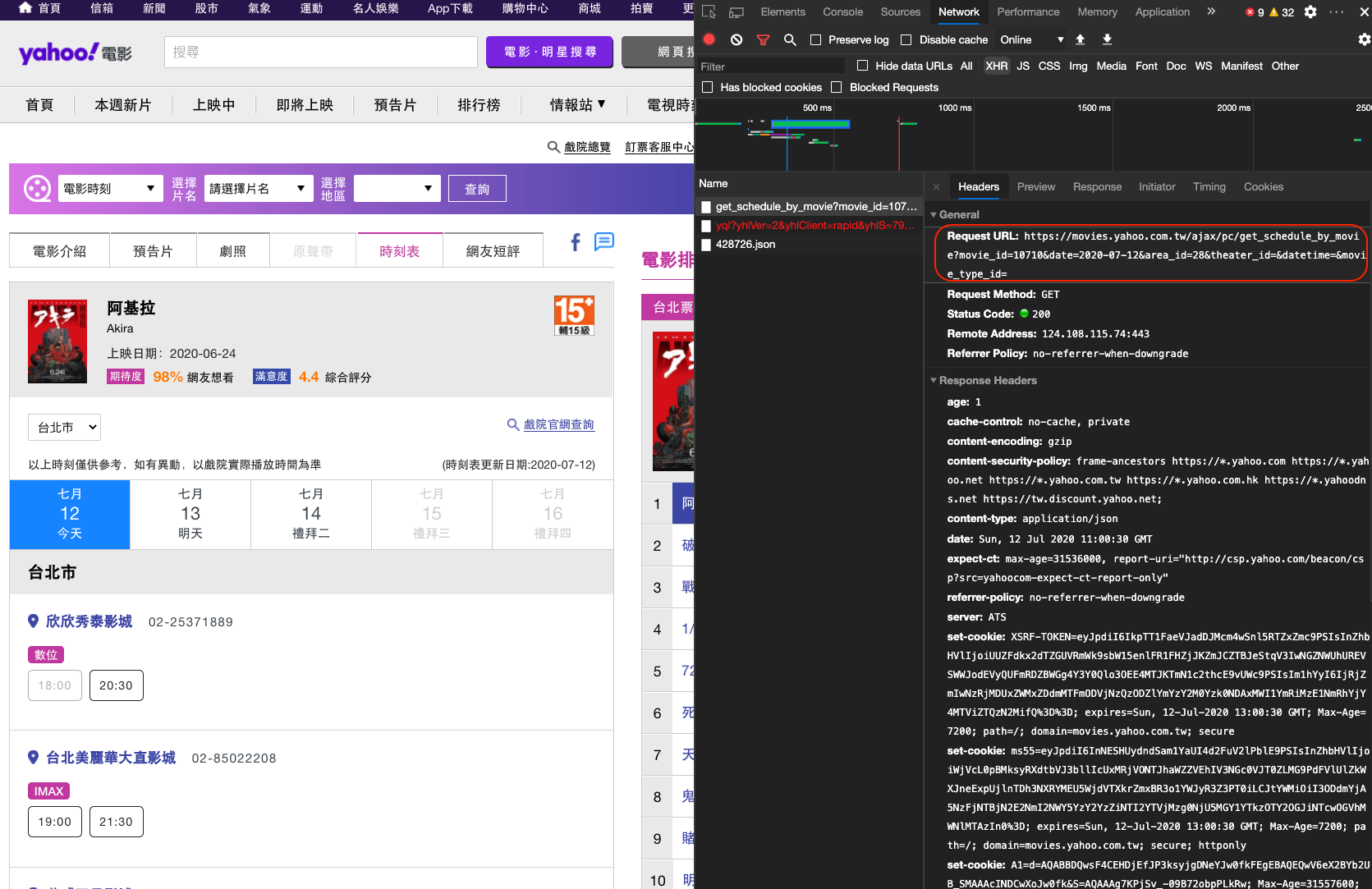Select showtime 20:30 at 欣欣秀泰影城

coord(116,685)
